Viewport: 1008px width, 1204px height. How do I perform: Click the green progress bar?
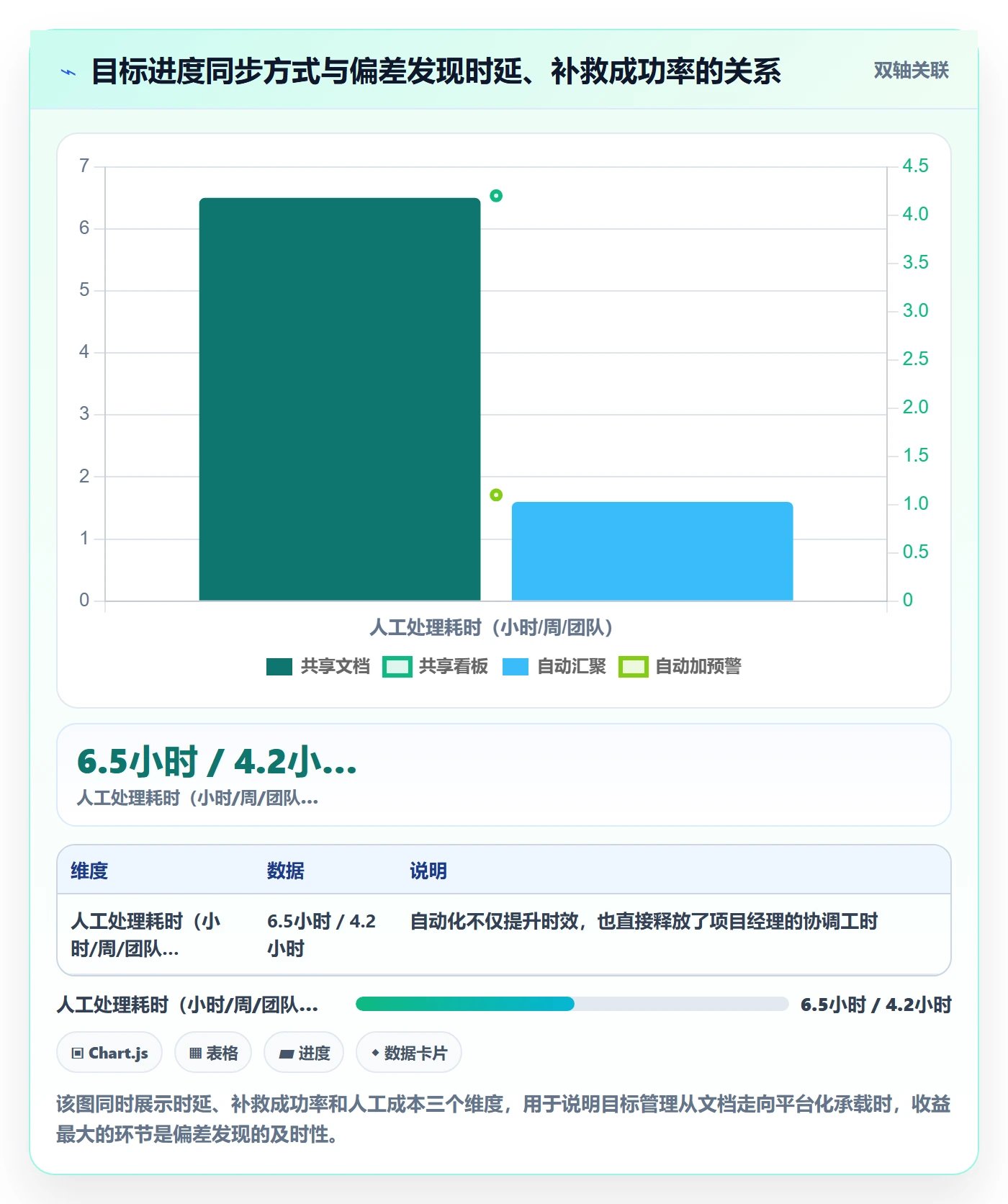point(465,1004)
